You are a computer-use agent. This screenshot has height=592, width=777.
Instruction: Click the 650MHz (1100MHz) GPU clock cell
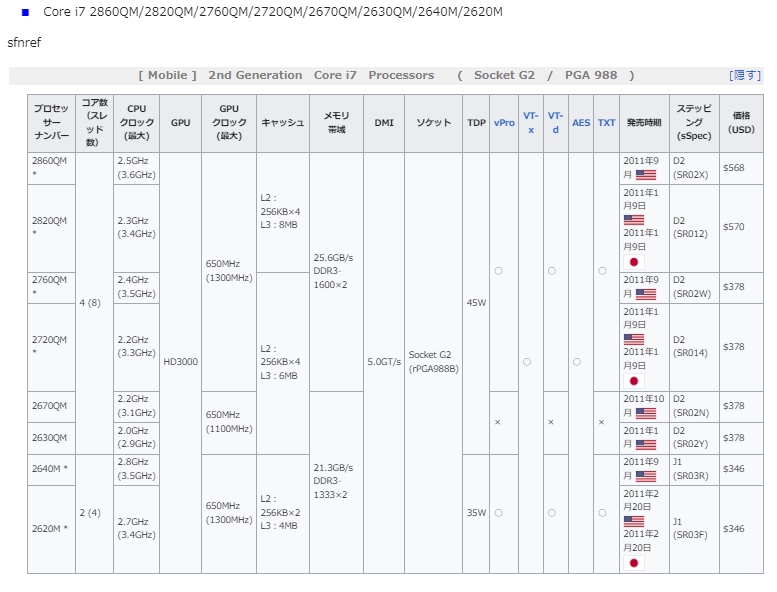pyautogui.click(x=229, y=423)
